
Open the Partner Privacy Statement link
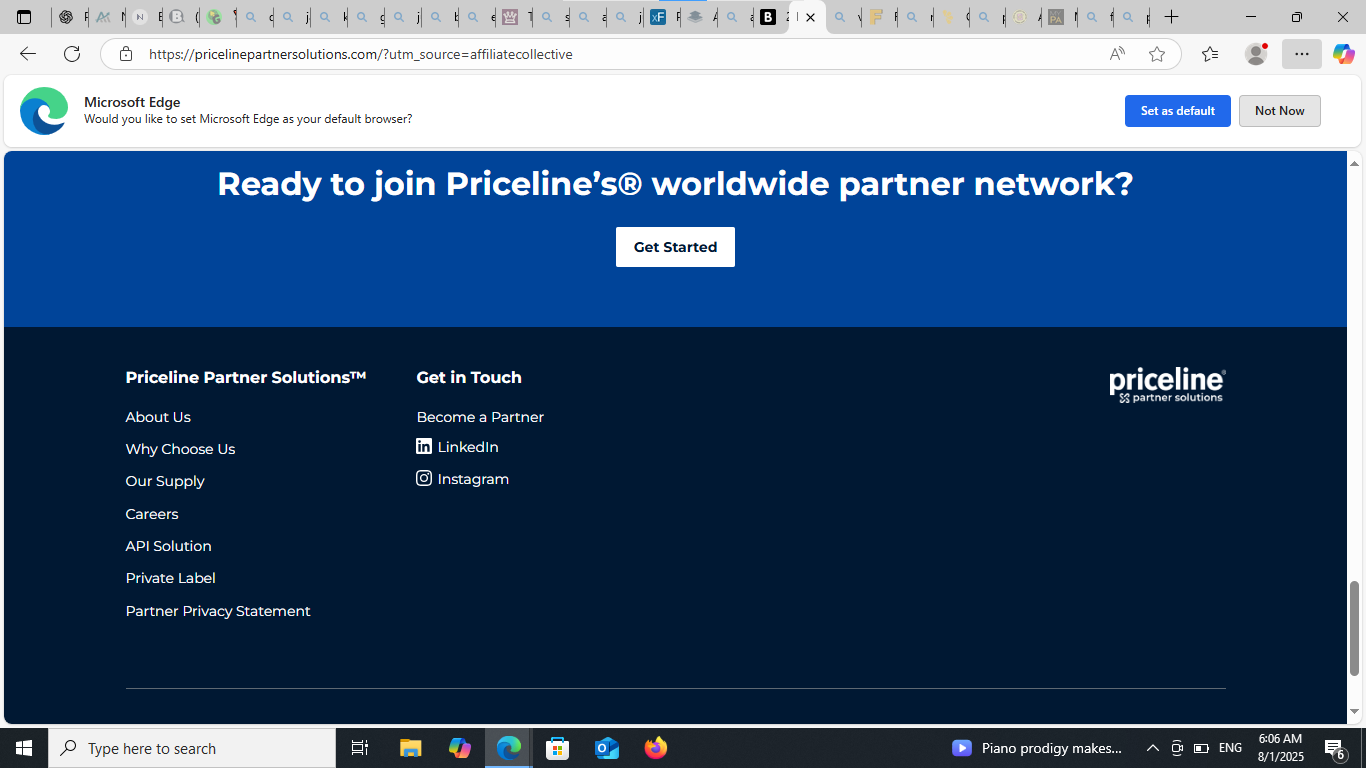[x=218, y=611]
